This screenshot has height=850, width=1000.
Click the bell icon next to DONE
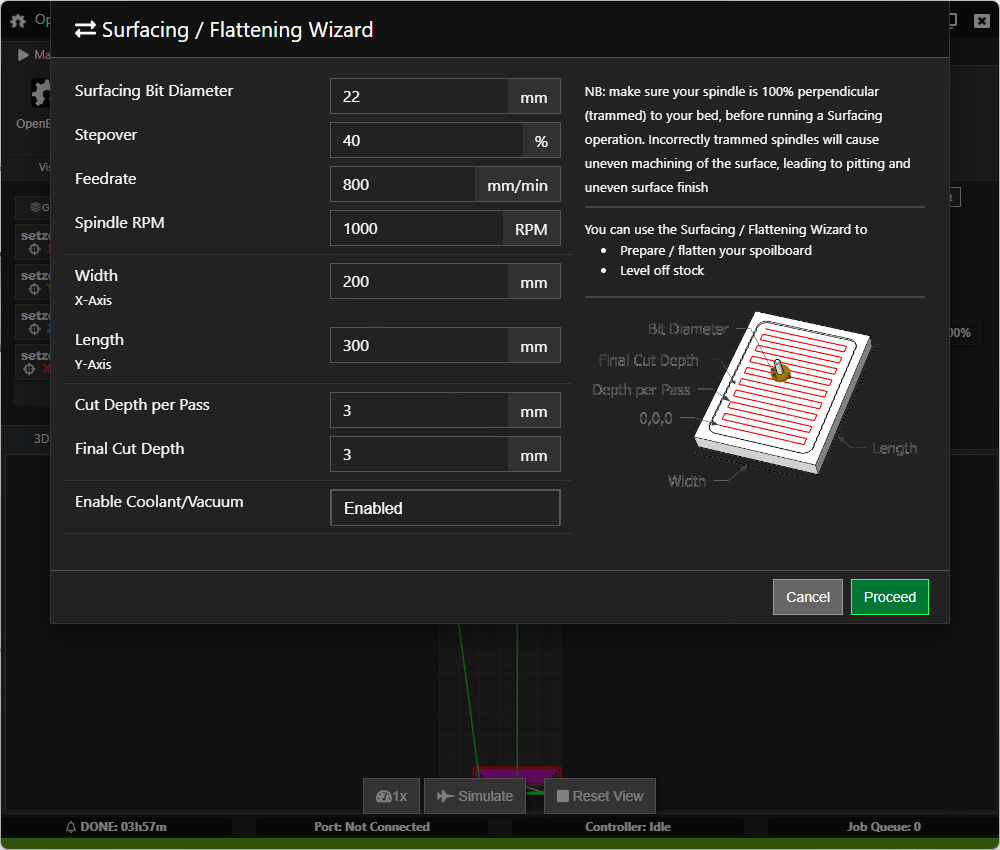[71, 827]
